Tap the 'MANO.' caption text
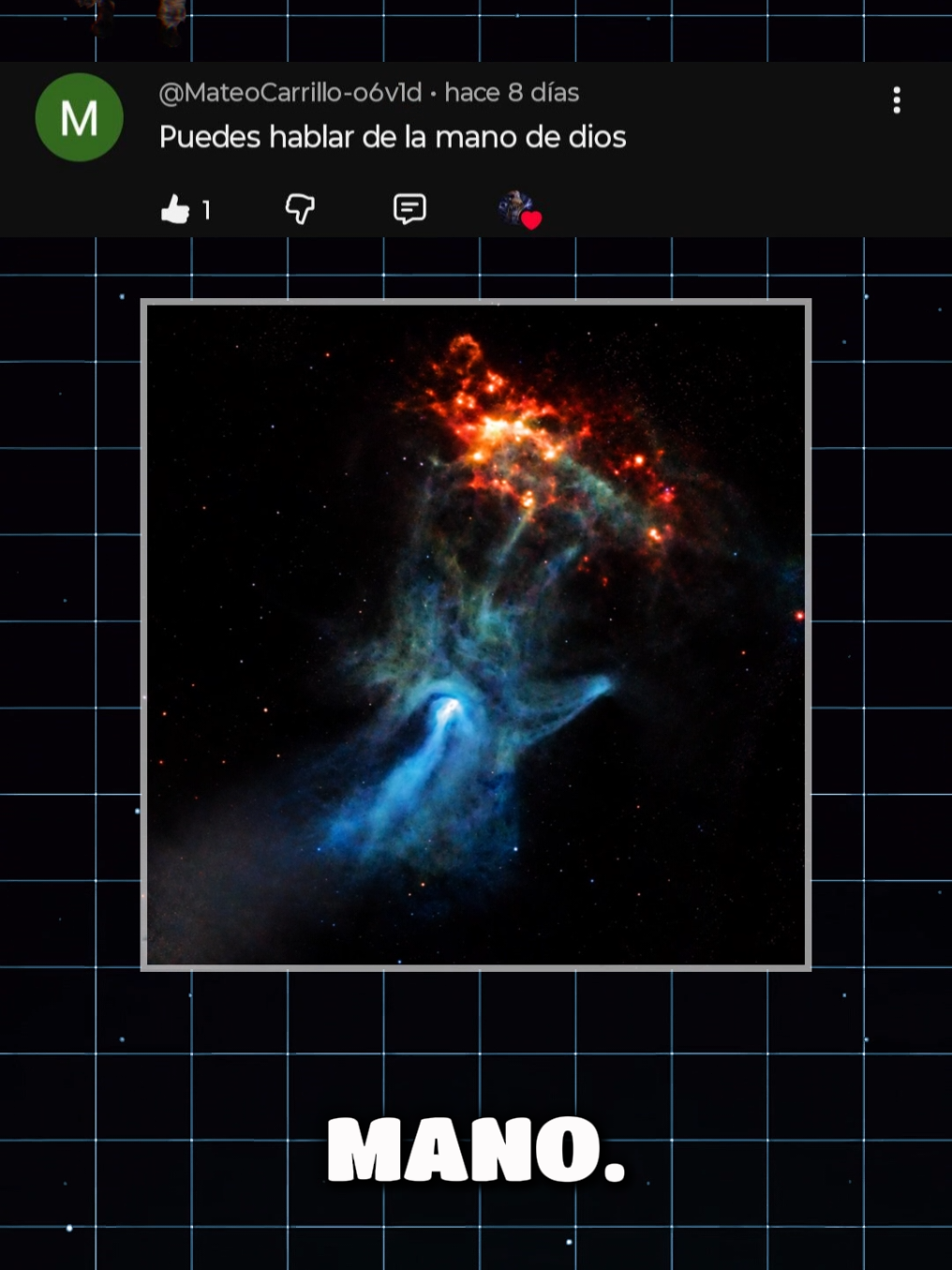 [476, 1150]
